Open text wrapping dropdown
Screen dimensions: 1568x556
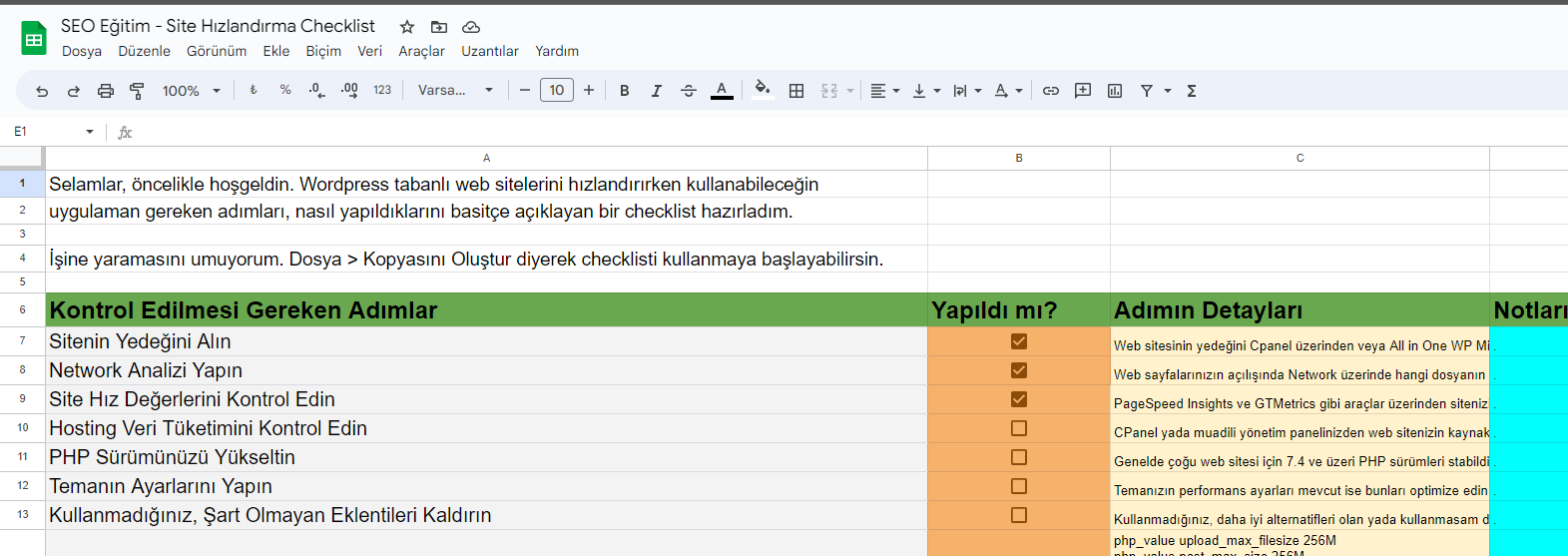967,91
